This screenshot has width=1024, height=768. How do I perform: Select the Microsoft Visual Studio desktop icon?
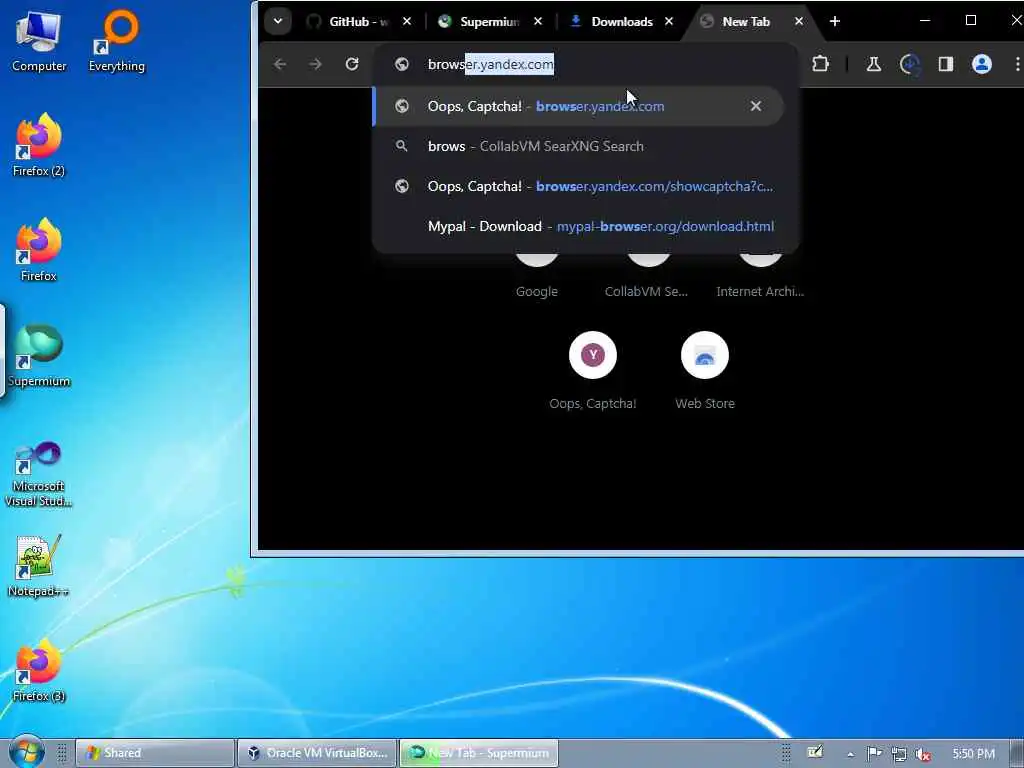click(39, 474)
